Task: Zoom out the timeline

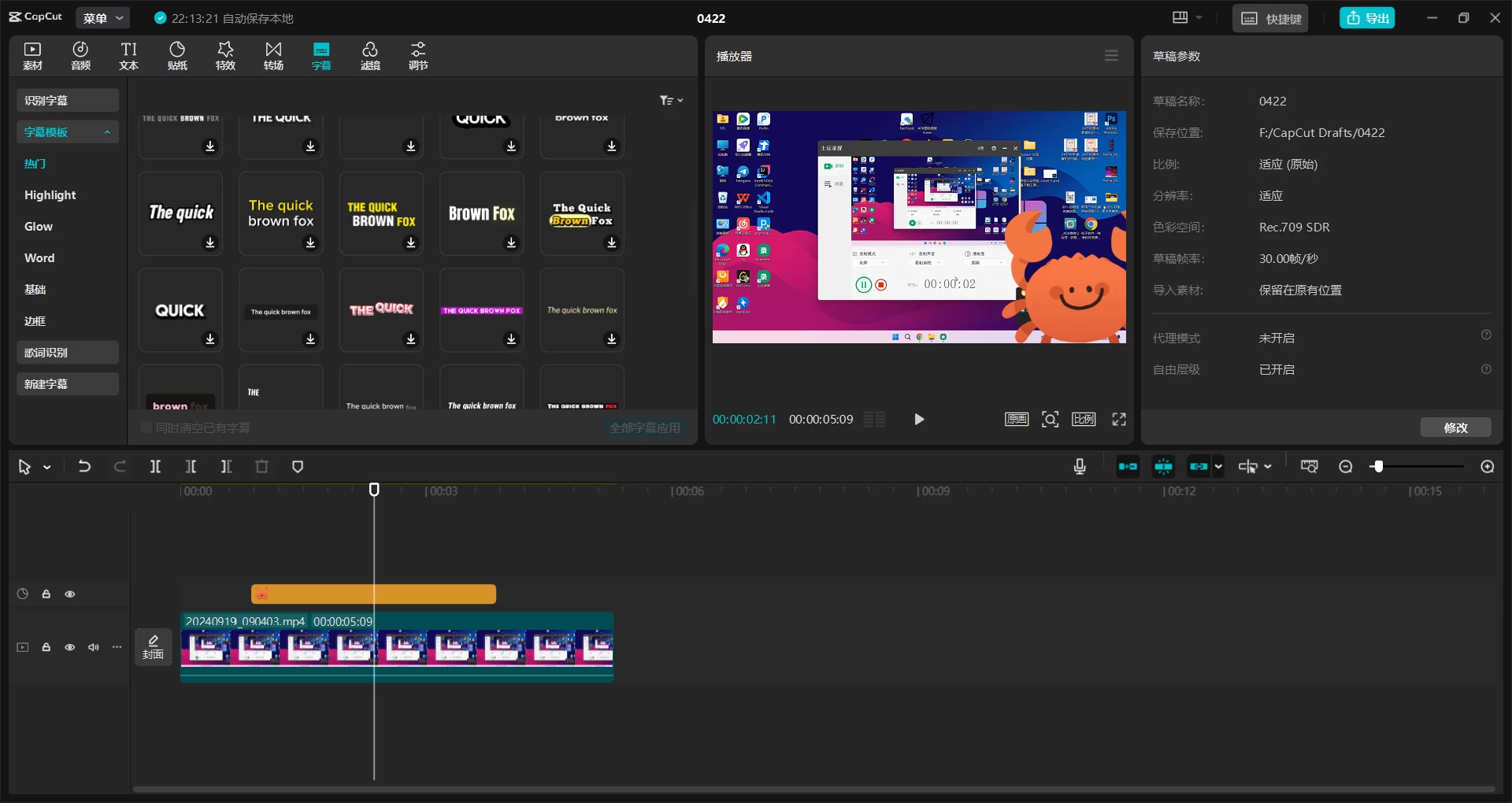Action: pyautogui.click(x=1346, y=467)
